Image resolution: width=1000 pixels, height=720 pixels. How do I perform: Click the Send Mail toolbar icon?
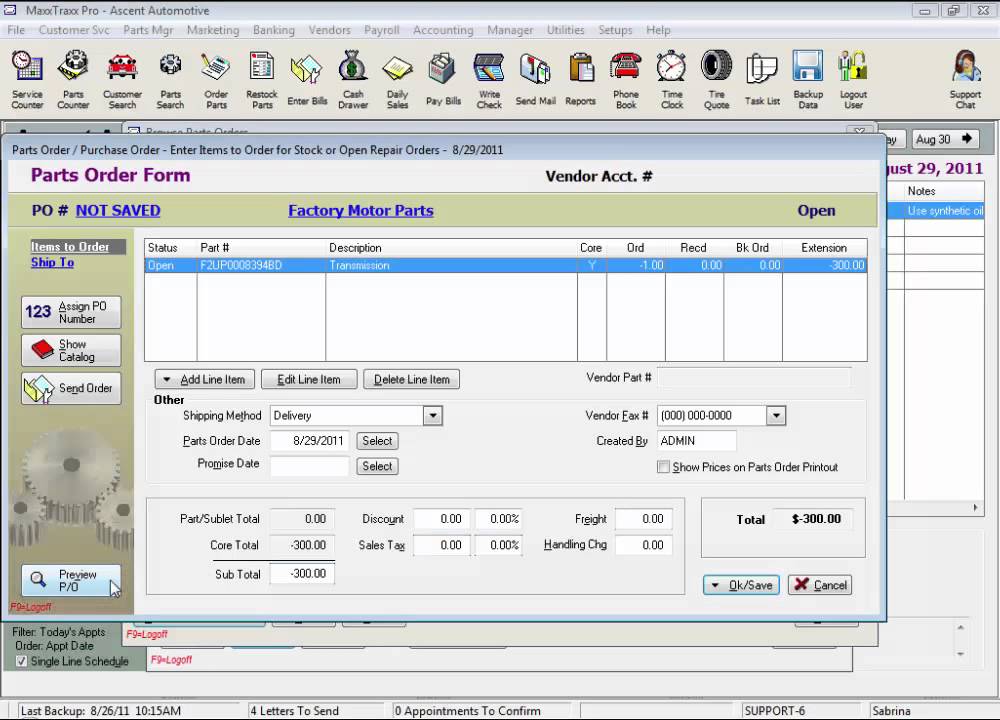tap(535, 80)
